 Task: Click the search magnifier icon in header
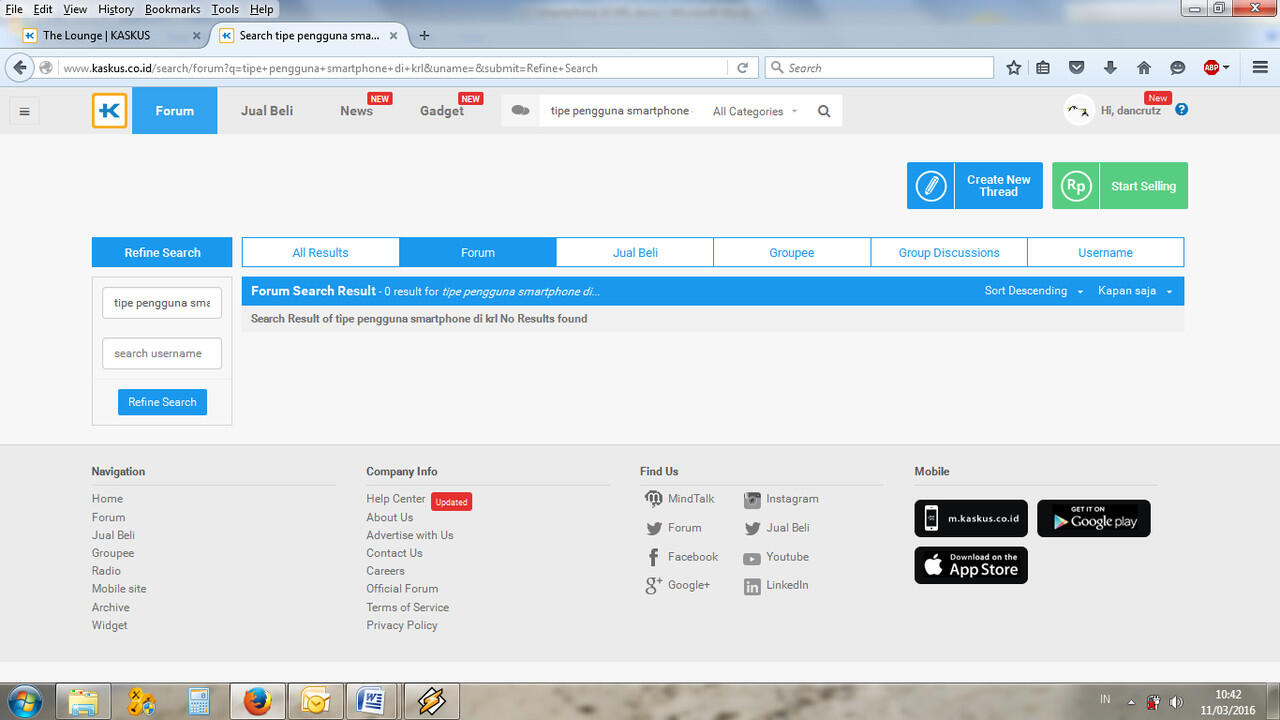click(824, 111)
